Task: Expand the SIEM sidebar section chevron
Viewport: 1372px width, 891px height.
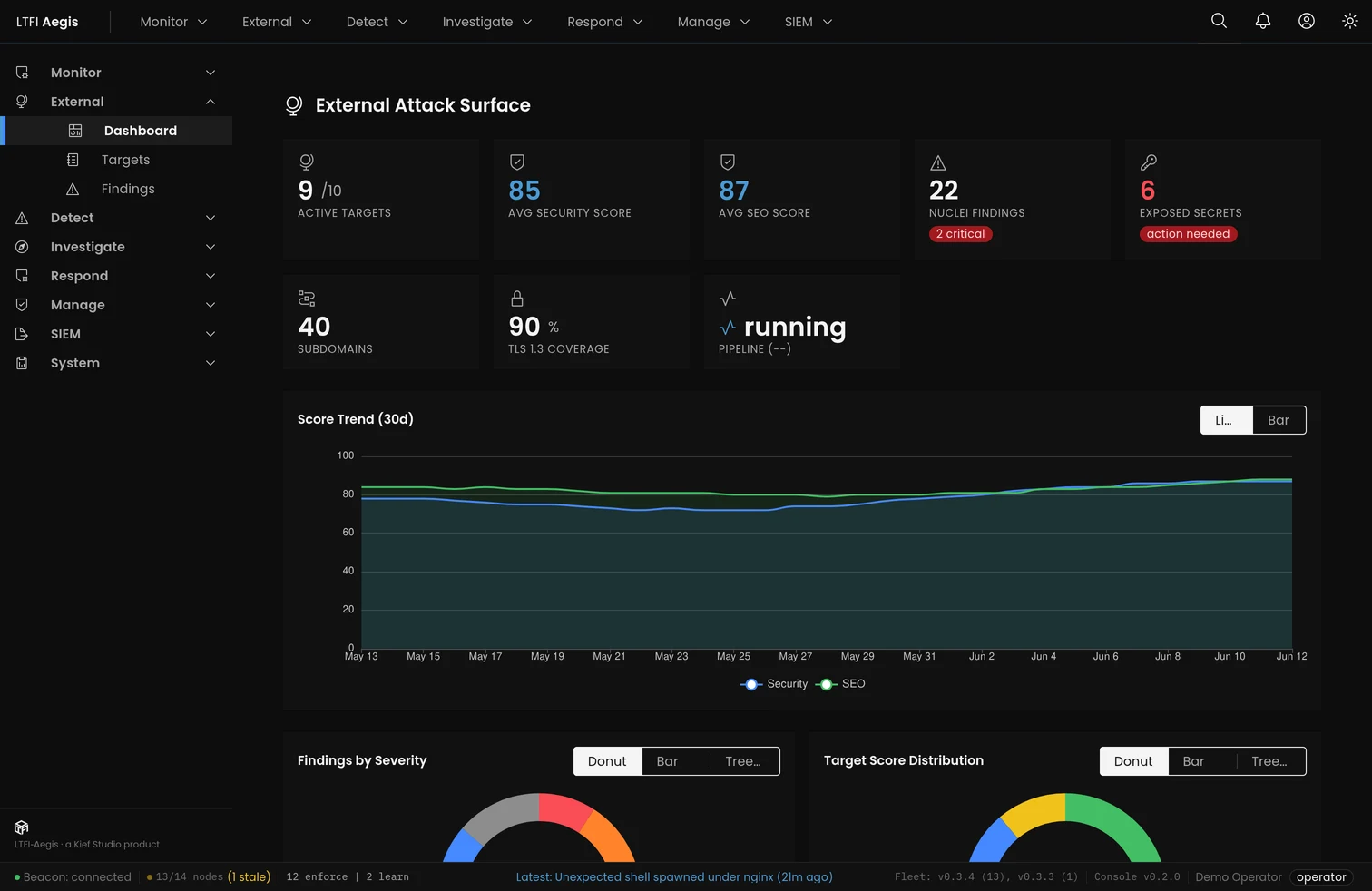Action: pyautogui.click(x=211, y=334)
